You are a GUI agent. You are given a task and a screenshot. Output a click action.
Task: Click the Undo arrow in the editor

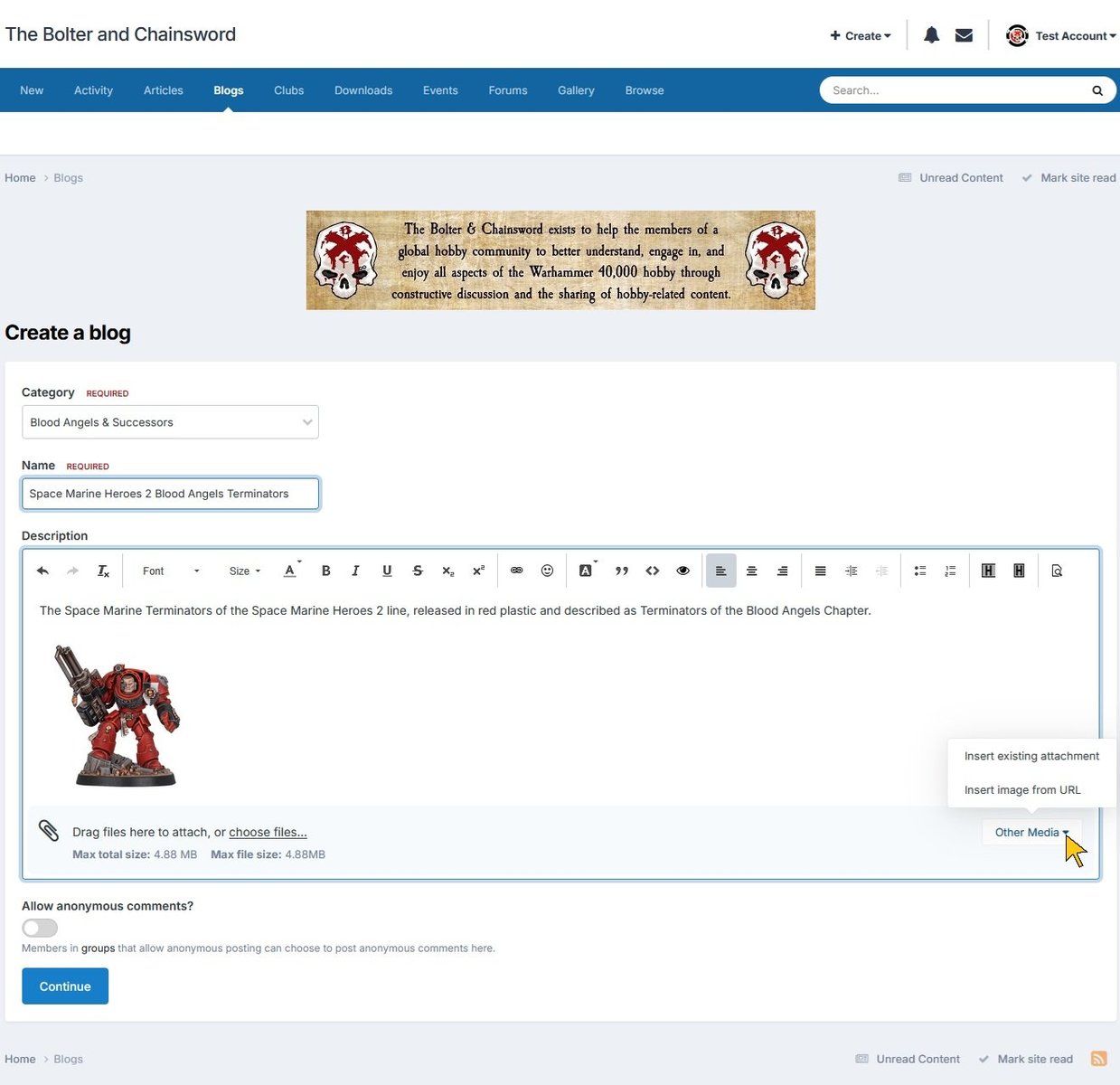pyautogui.click(x=42, y=571)
